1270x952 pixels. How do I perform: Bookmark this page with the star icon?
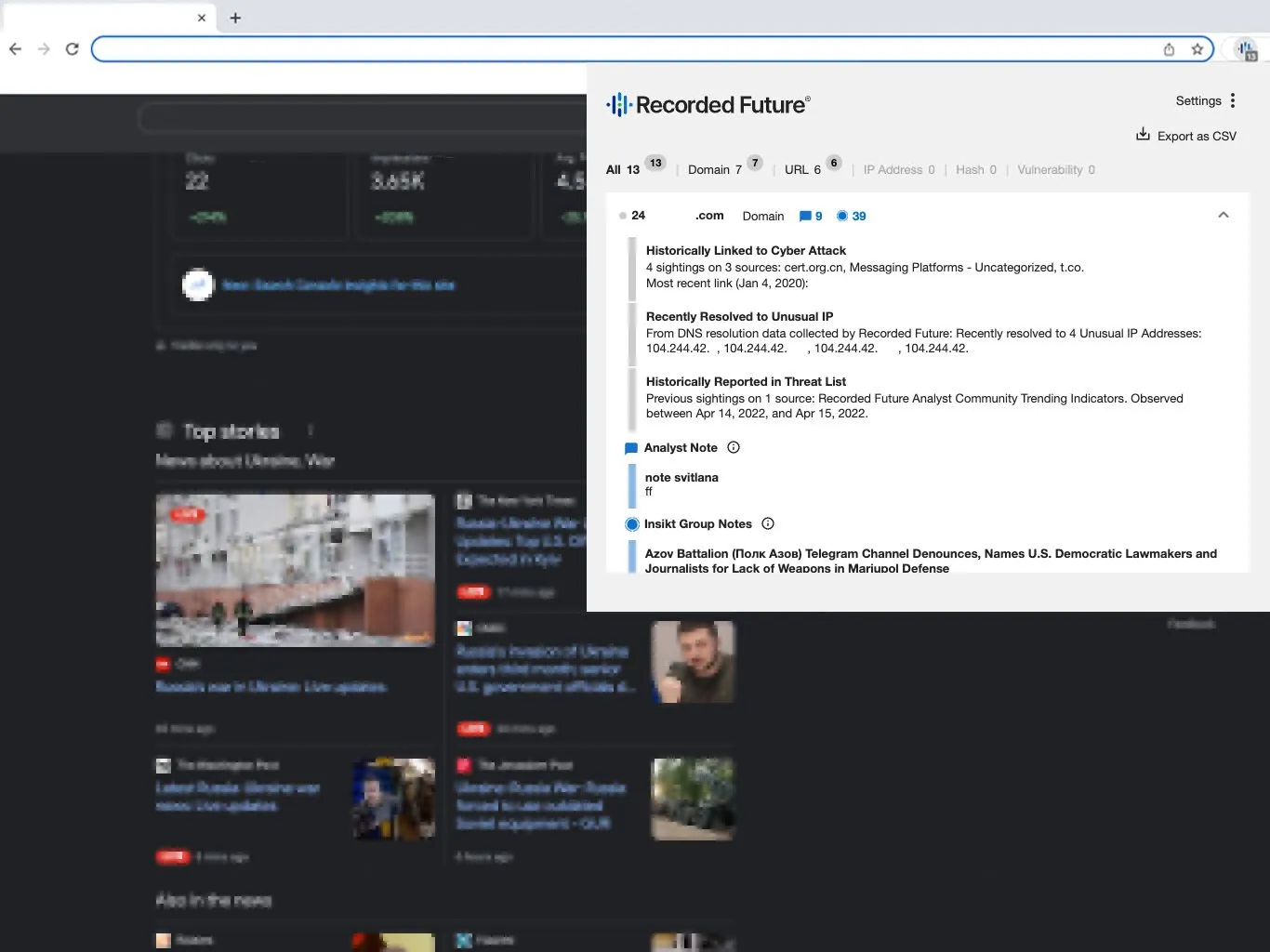tap(1197, 49)
